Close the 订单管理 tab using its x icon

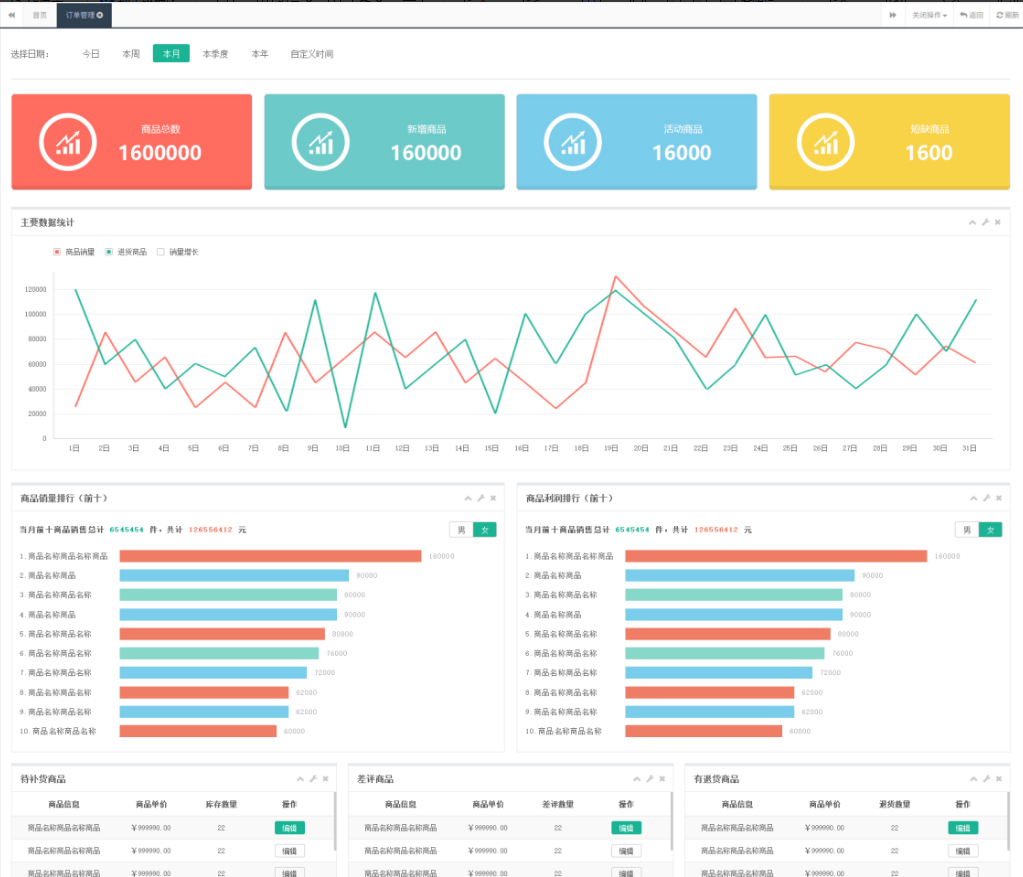[x=100, y=15]
